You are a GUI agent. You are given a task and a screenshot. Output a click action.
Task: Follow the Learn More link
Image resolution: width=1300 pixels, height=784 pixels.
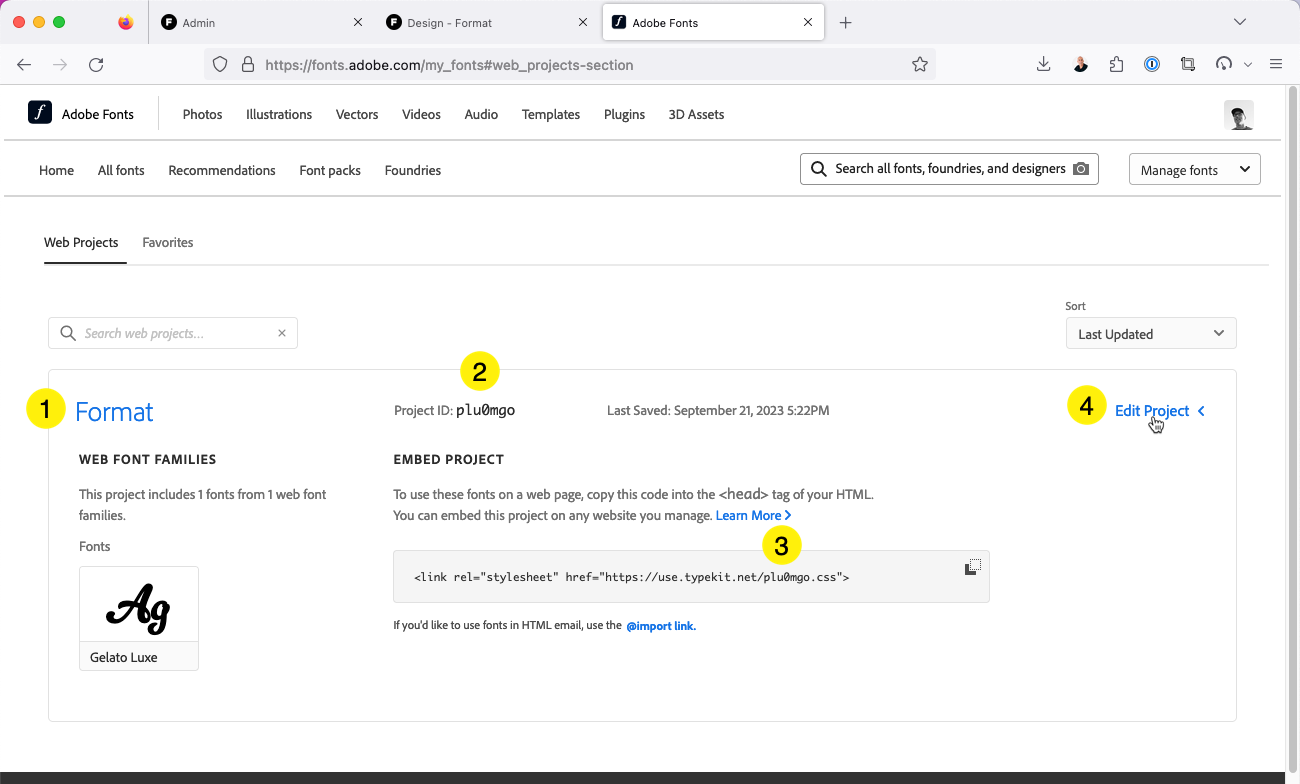coord(753,515)
